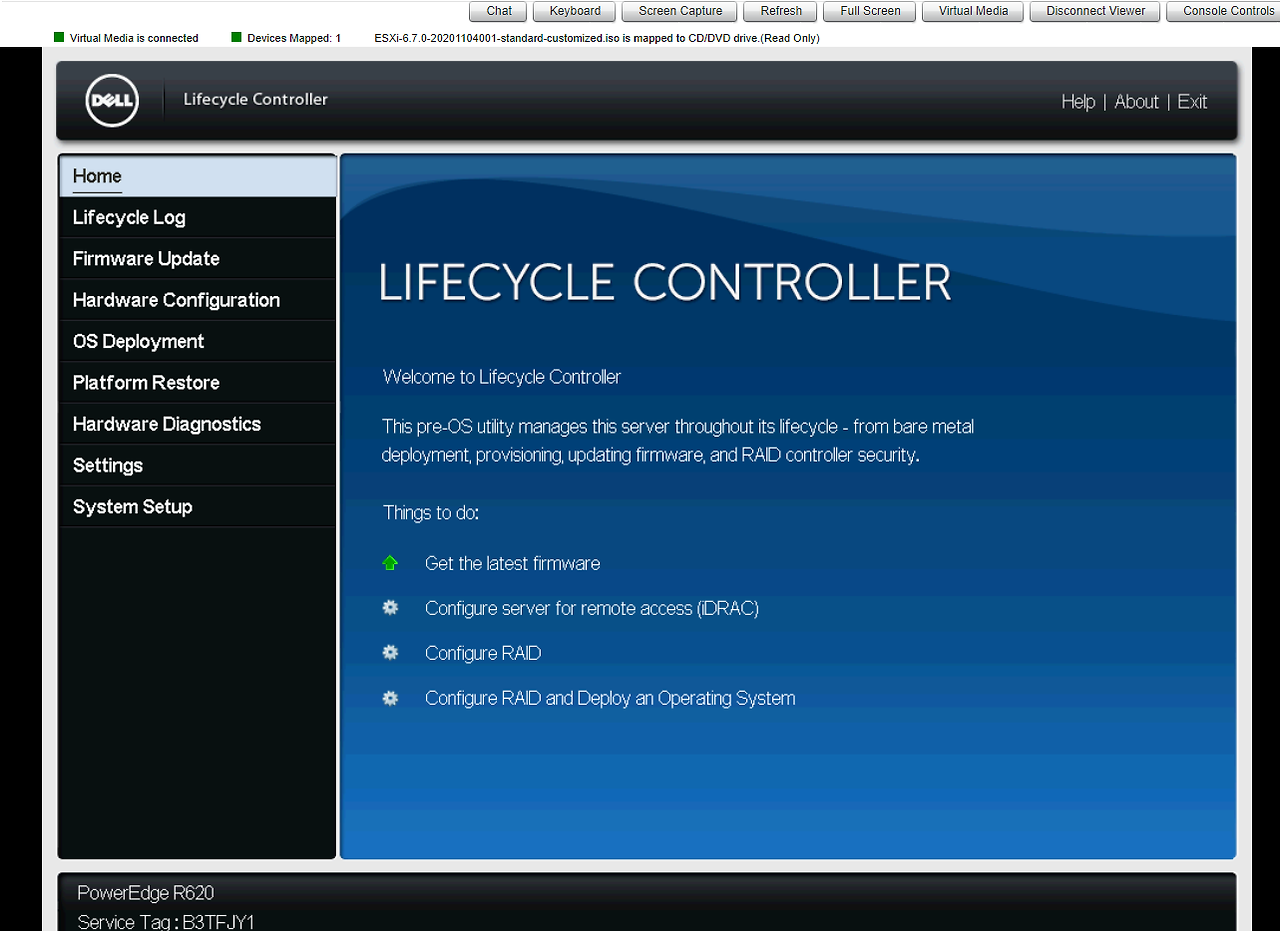Image resolution: width=1280 pixels, height=931 pixels.
Task: Open System Setup in the left menu
Action: [x=198, y=506]
